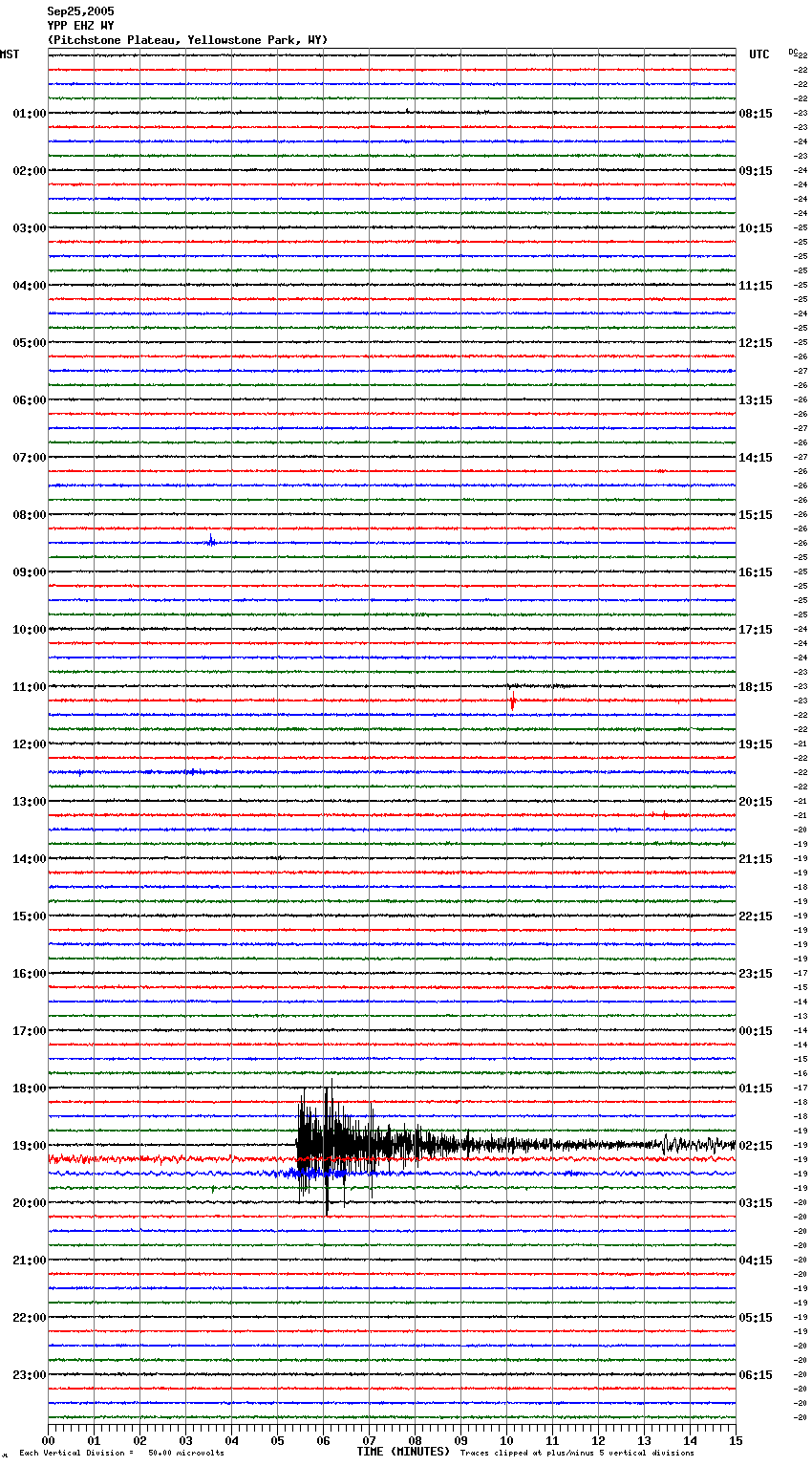Image resolution: width=812 pixels, height=1466 pixels.
Task: Click the TIME (MINUTES) axis title
Action: click(403, 1452)
